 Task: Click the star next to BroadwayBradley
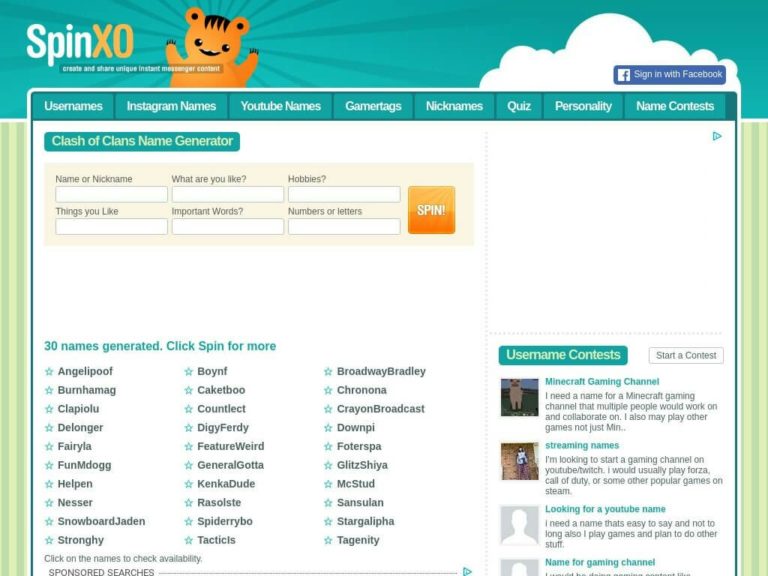tap(328, 372)
